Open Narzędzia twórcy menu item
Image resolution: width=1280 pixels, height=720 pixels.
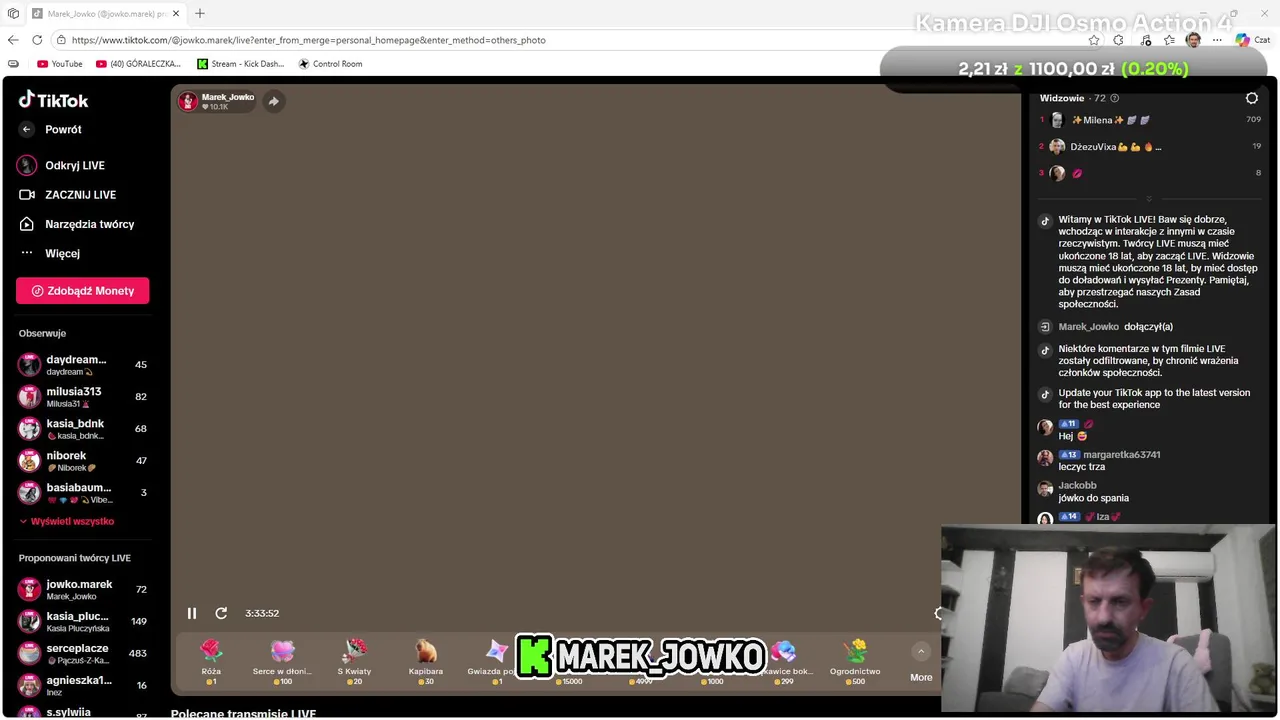click(89, 224)
